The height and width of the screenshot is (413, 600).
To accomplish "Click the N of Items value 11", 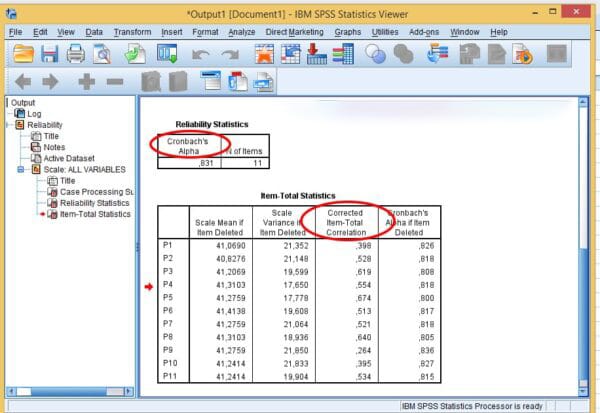I will click(258, 163).
